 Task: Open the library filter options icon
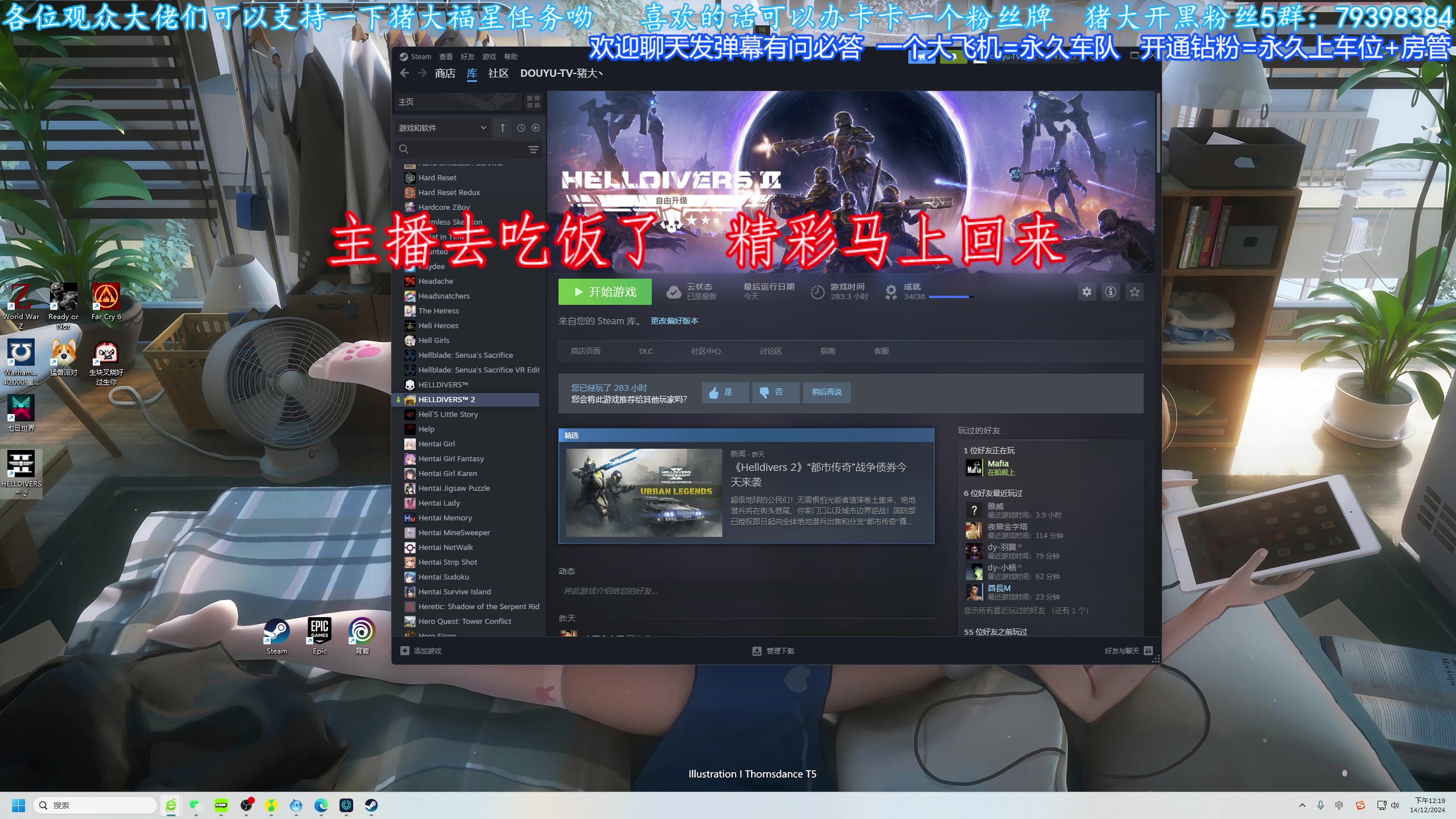(533, 149)
